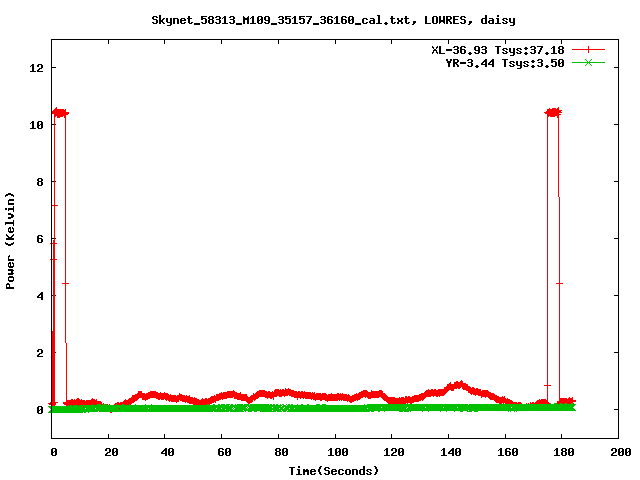Click x-axis tick label 20
Screen dimensions: 640x480
(x=111, y=452)
